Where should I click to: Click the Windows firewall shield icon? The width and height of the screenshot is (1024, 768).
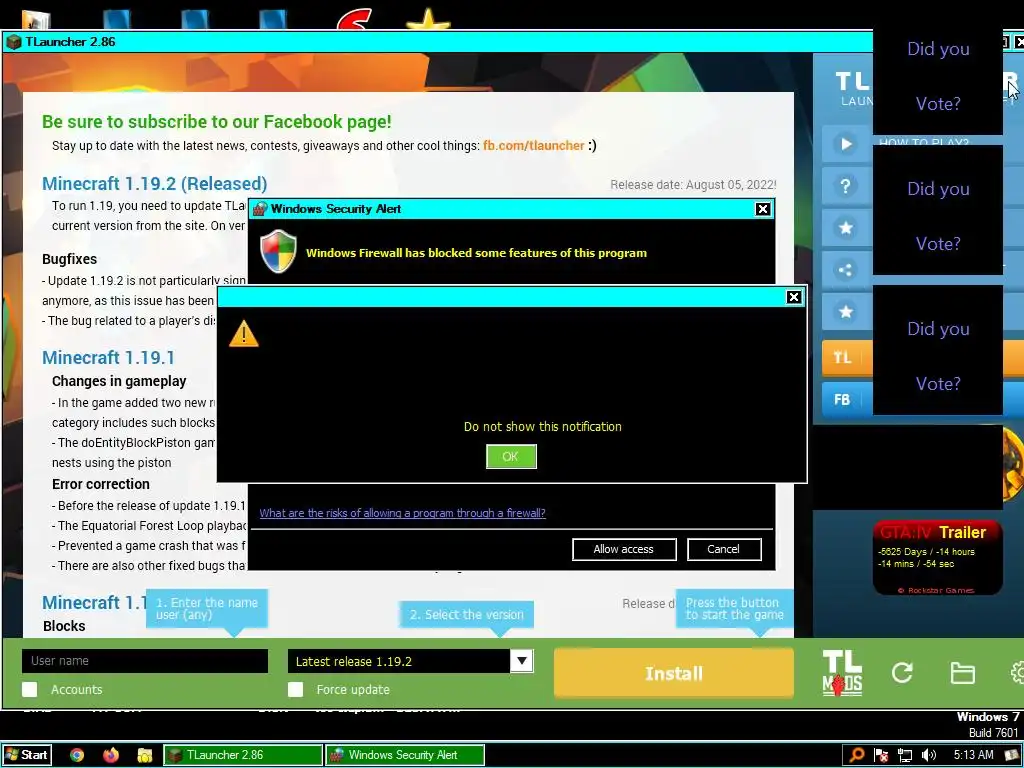click(278, 251)
